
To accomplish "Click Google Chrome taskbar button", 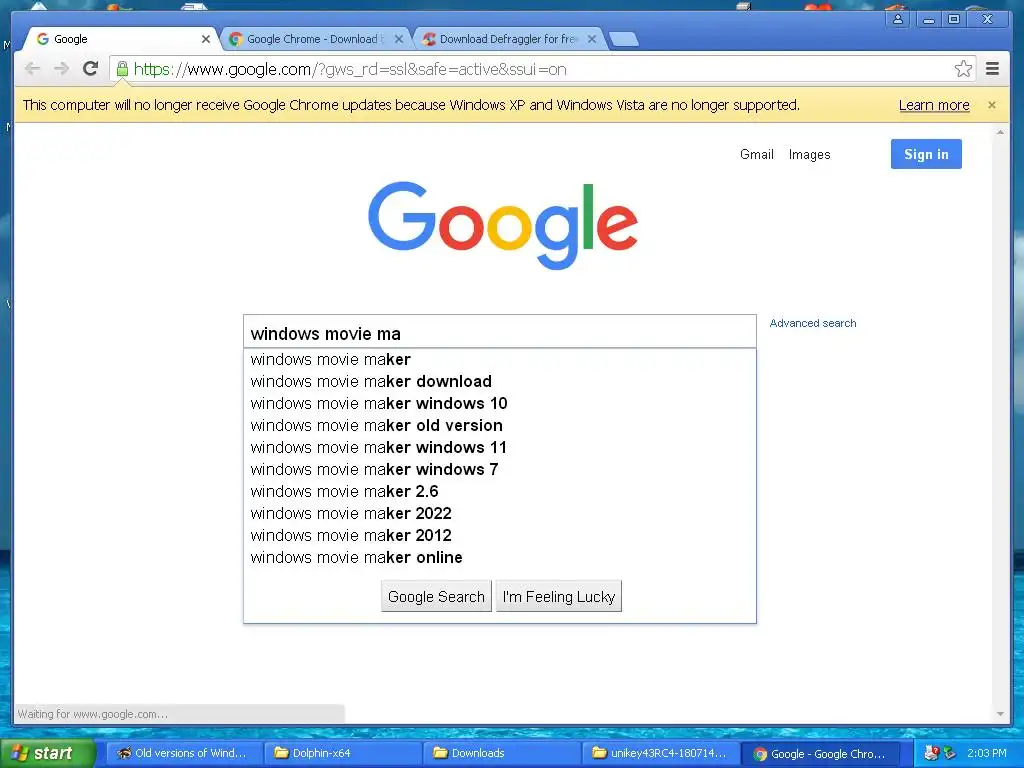I will click(821, 753).
